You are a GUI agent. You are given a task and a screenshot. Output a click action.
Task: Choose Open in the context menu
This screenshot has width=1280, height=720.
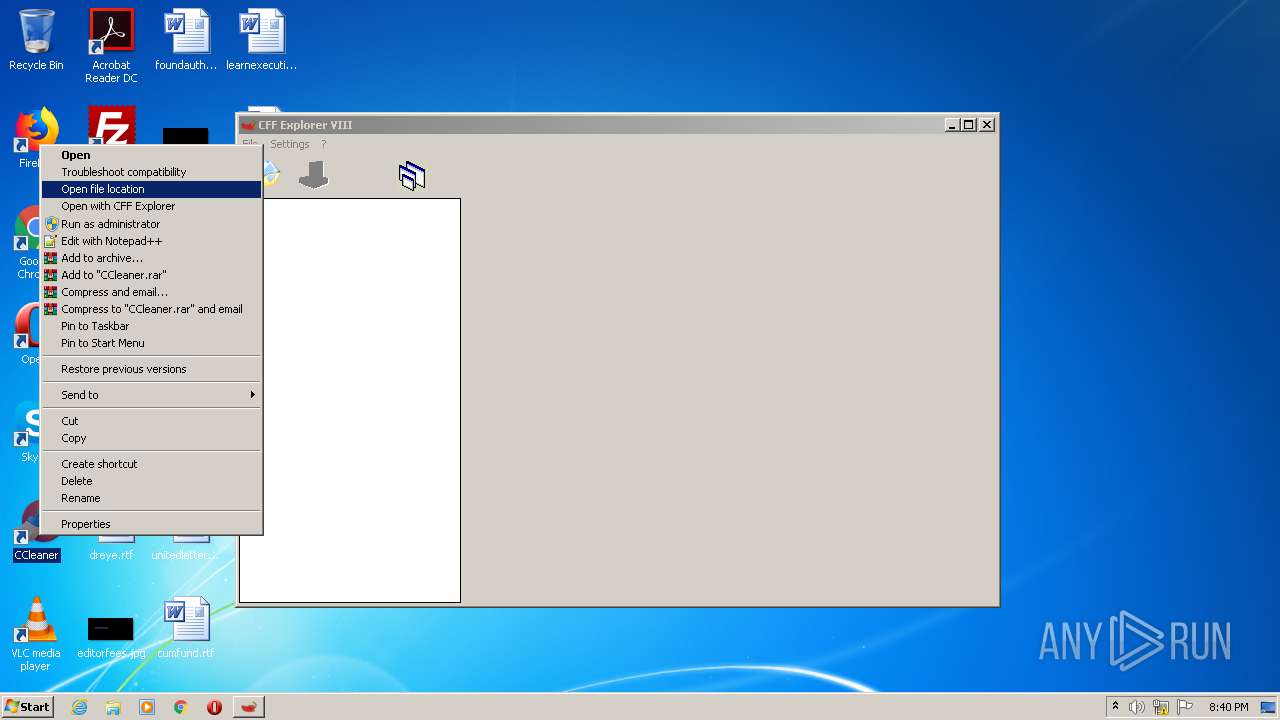click(151, 155)
